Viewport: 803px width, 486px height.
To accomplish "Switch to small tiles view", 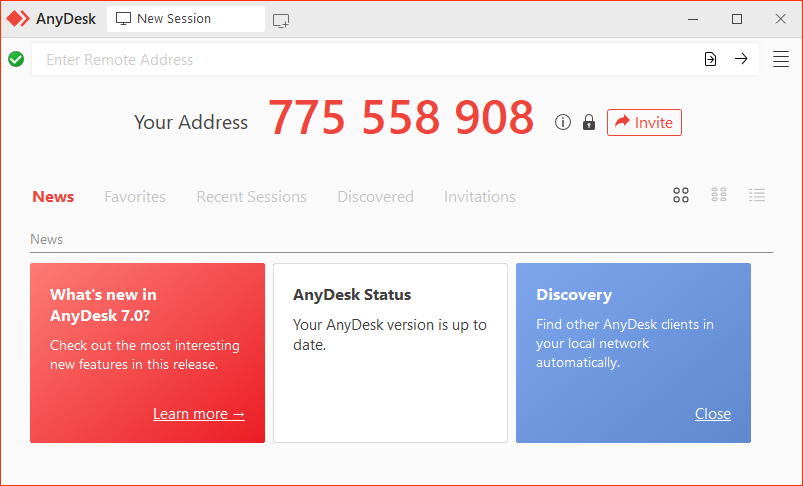I will (719, 195).
